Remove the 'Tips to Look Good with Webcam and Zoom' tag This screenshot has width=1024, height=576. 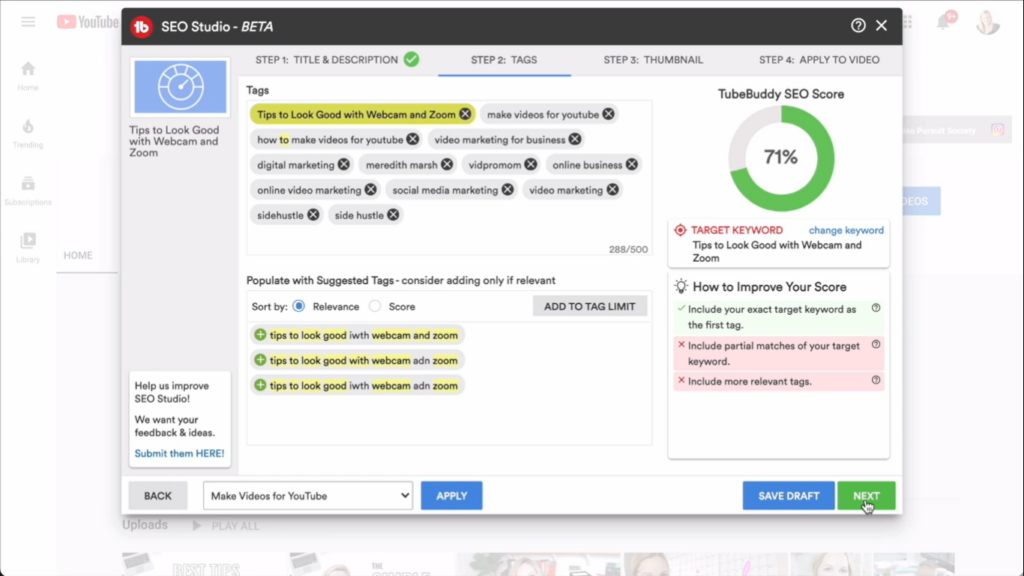click(465, 114)
